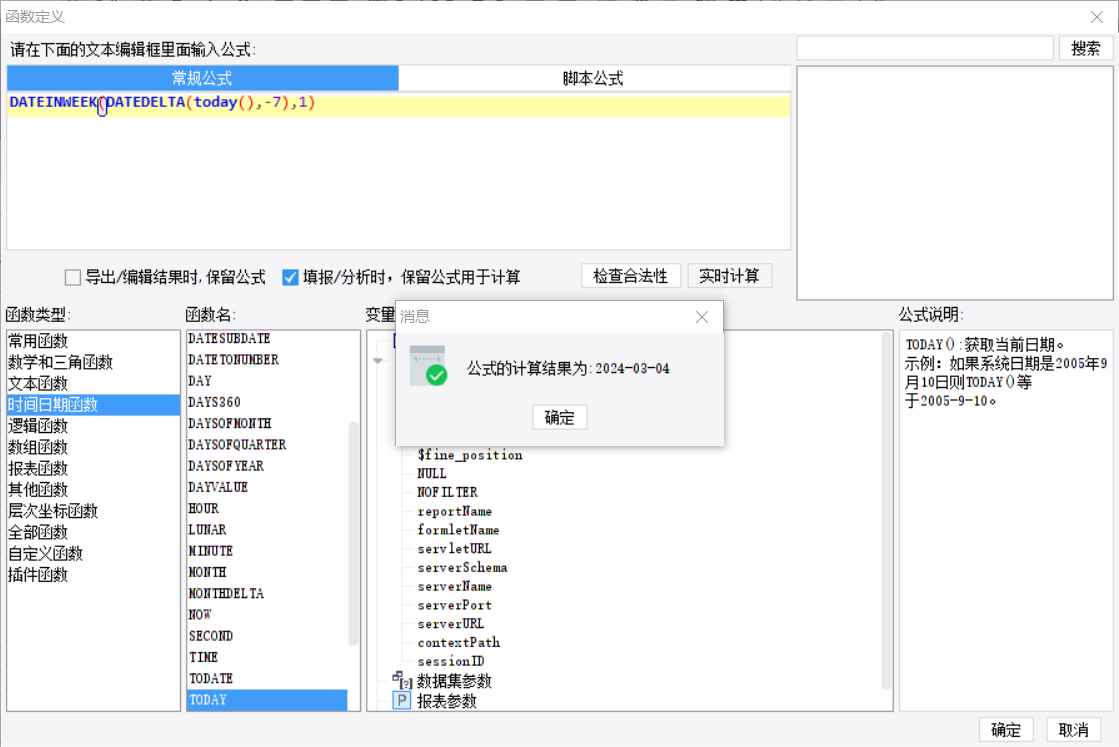The height and width of the screenshot is (747, 1119).
Task: Confirm the 消息 dialog with 确定
Action: pos(560,417)
